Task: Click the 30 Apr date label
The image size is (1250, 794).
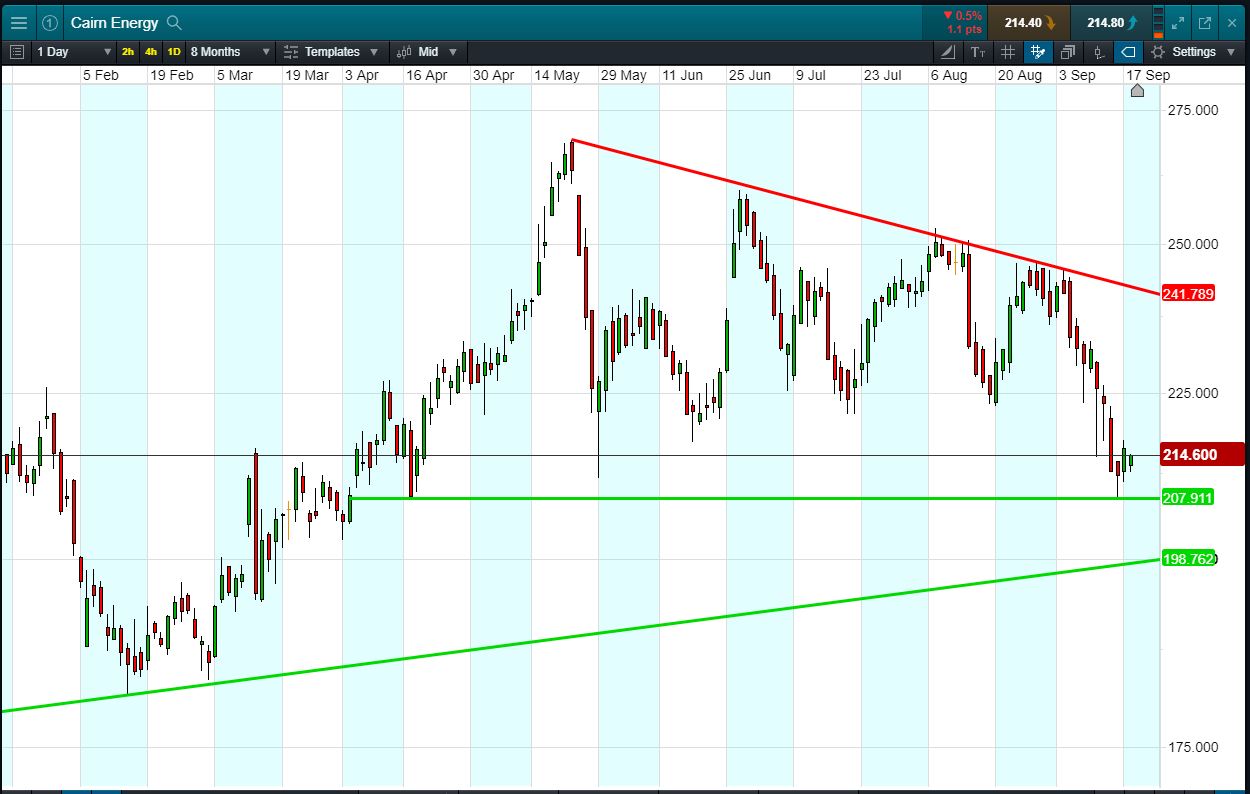Action: tap(493, 75)
